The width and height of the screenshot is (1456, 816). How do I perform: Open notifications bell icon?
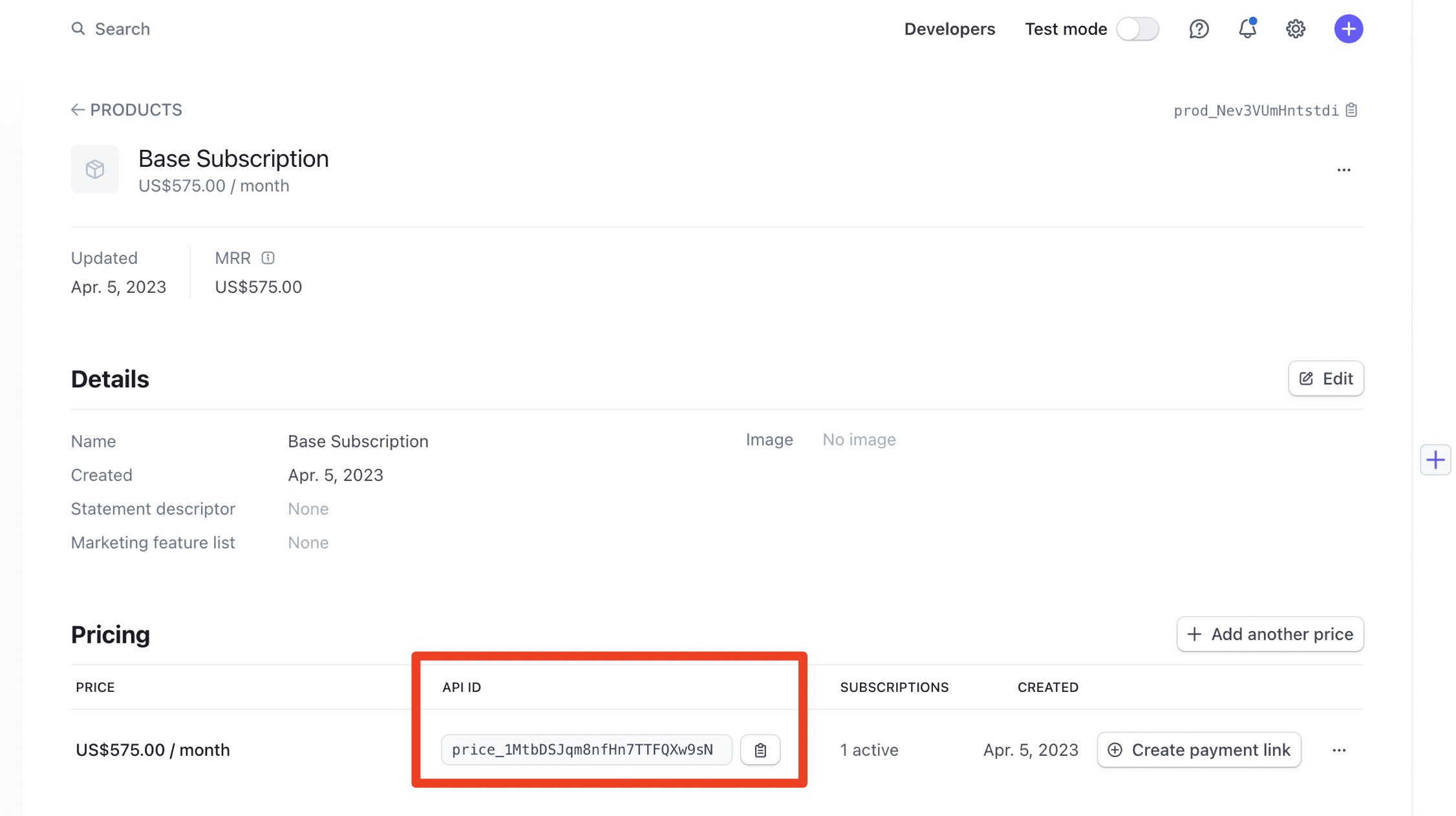1247,29
